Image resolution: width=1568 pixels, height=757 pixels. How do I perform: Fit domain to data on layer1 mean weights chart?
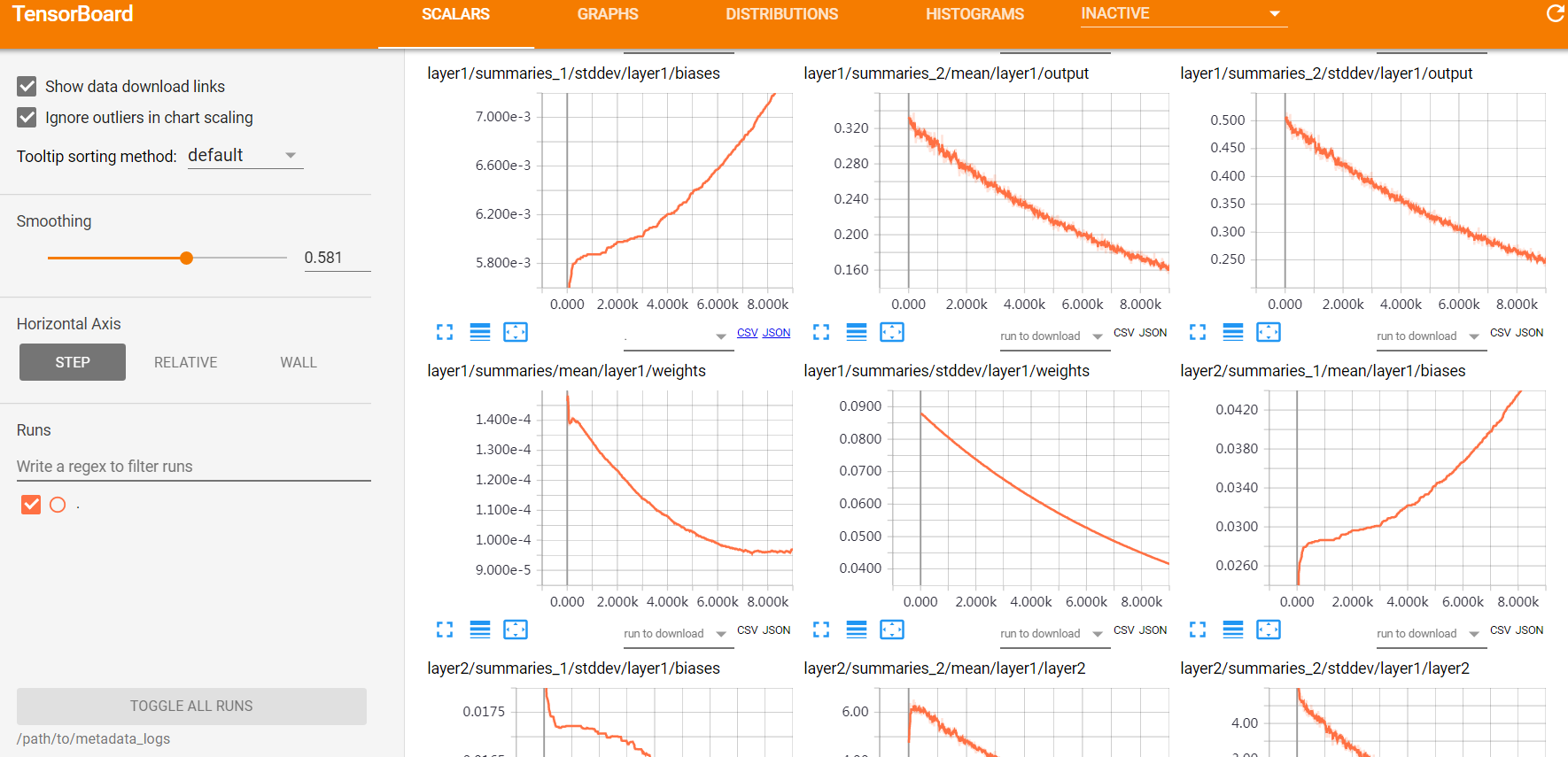pyautogui.click(x=516, y=630)
